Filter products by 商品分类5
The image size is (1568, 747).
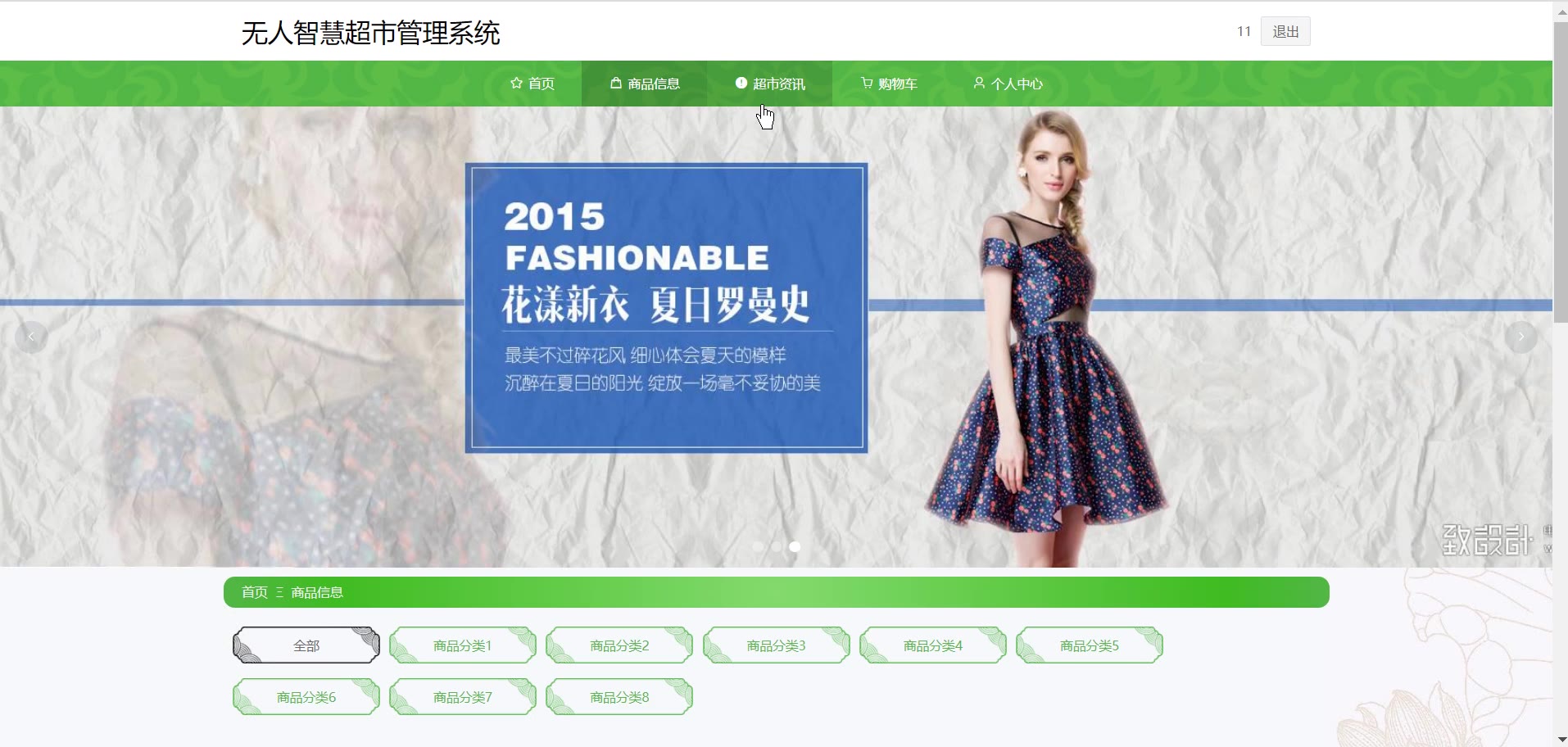click(x=1090, y=645)
